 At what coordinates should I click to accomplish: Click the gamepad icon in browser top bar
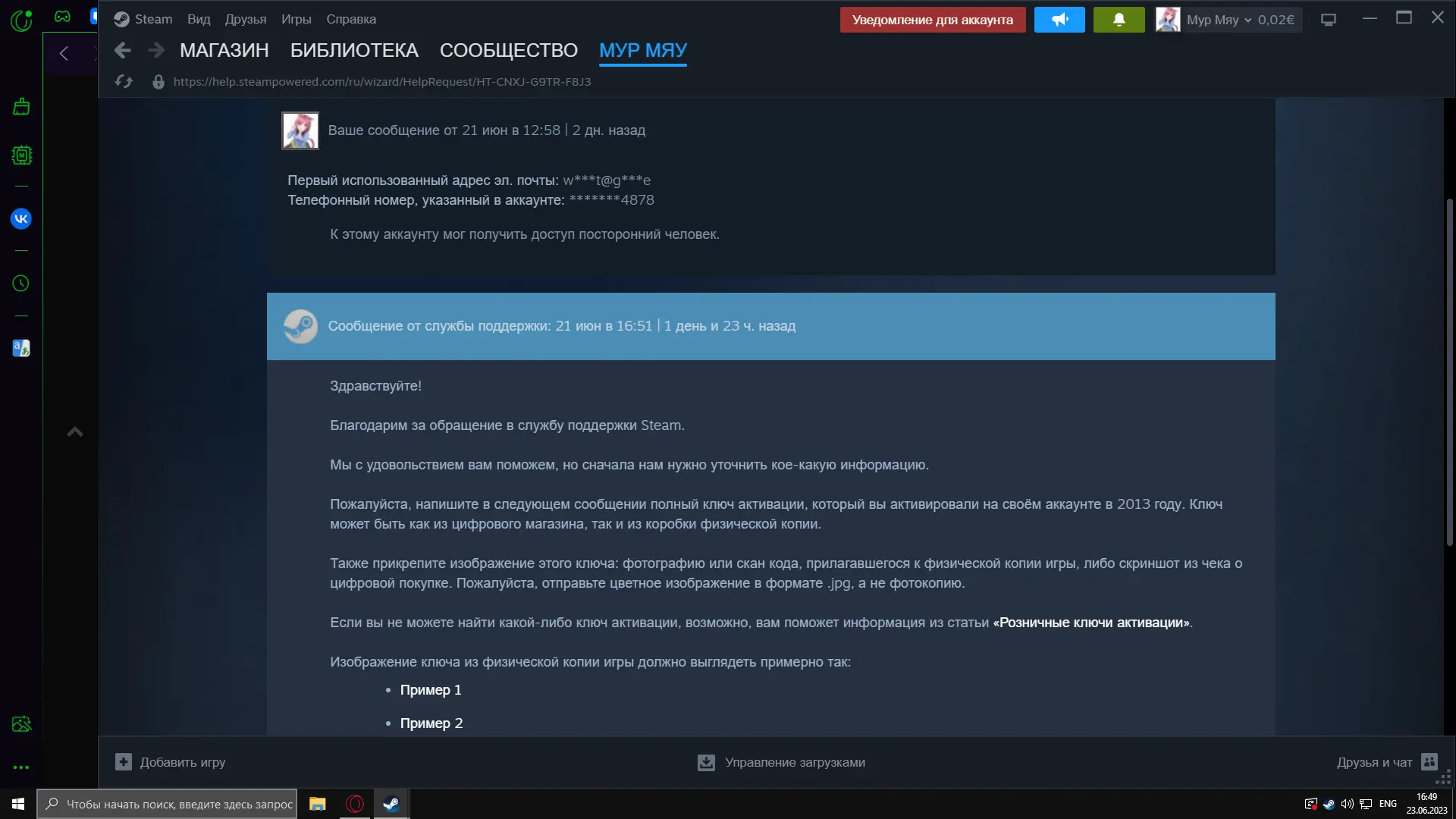[x=62, y=16]
